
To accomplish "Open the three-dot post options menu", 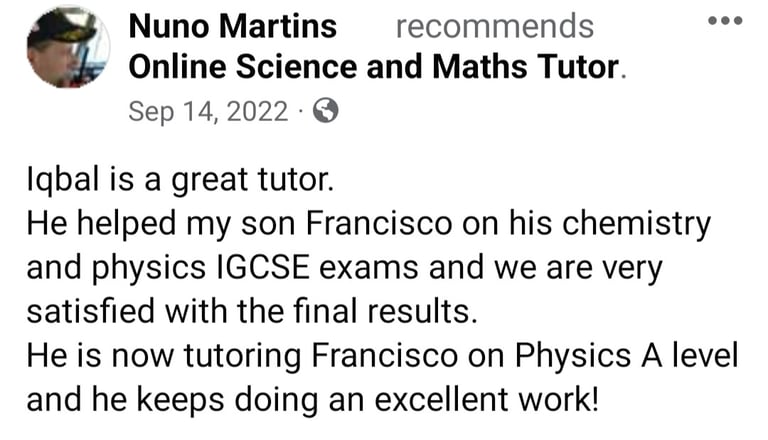I will click(x=725, y=21).
